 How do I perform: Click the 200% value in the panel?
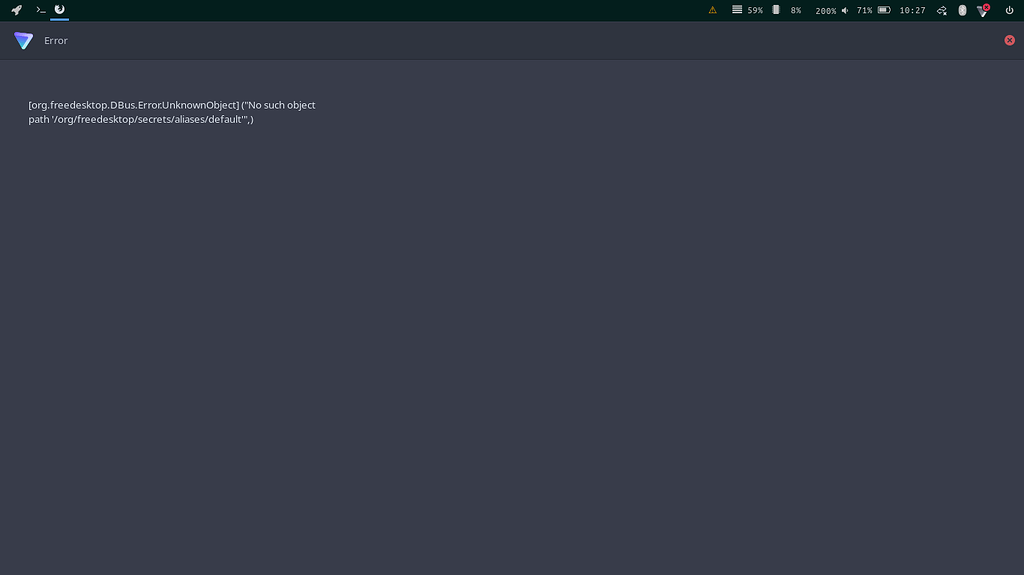point(825,10)
